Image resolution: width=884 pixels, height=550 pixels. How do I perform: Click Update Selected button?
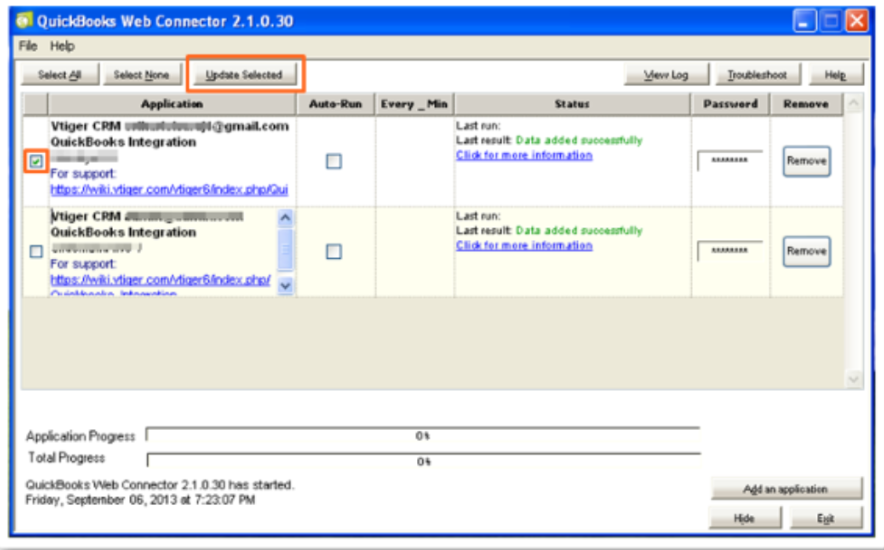(x=244, y=75)
